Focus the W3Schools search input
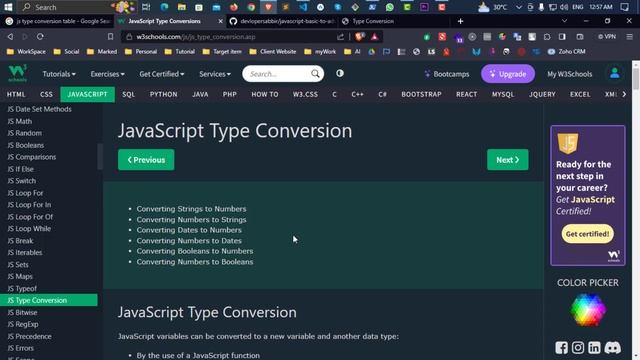The image size is (640, 360). pos(278,74)
